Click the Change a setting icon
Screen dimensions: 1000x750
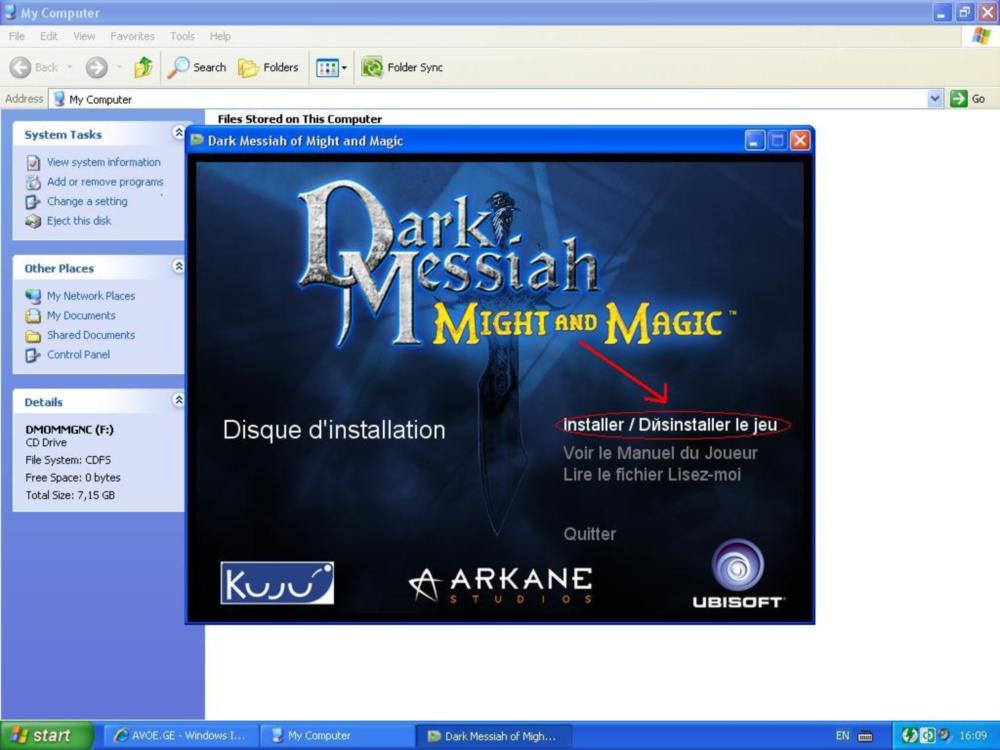point(33,202)
